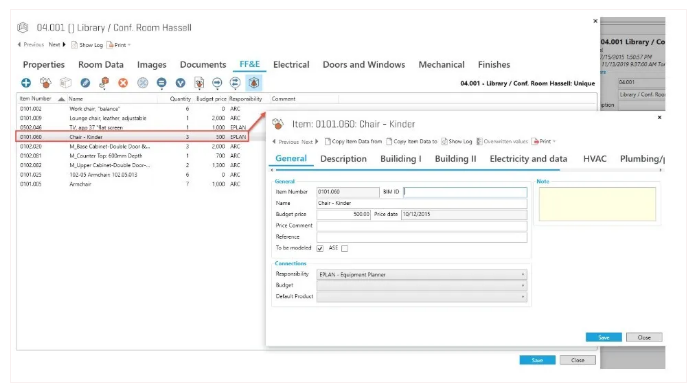
Task: Select the FF&E tab
Action: (249, 64)
